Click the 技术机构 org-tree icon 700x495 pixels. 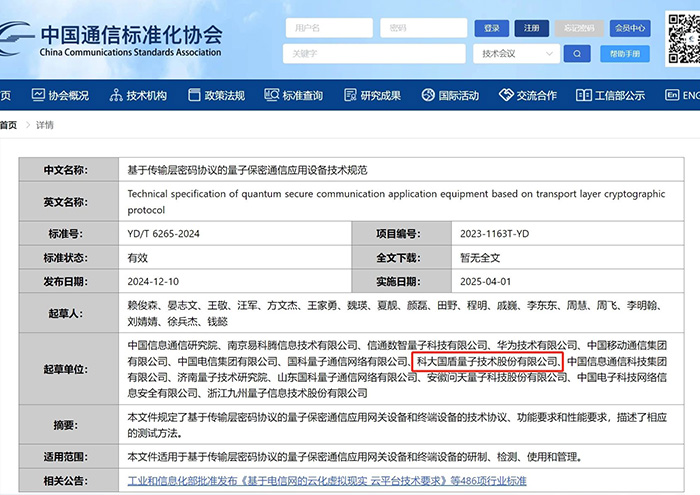tap(116, 95)
